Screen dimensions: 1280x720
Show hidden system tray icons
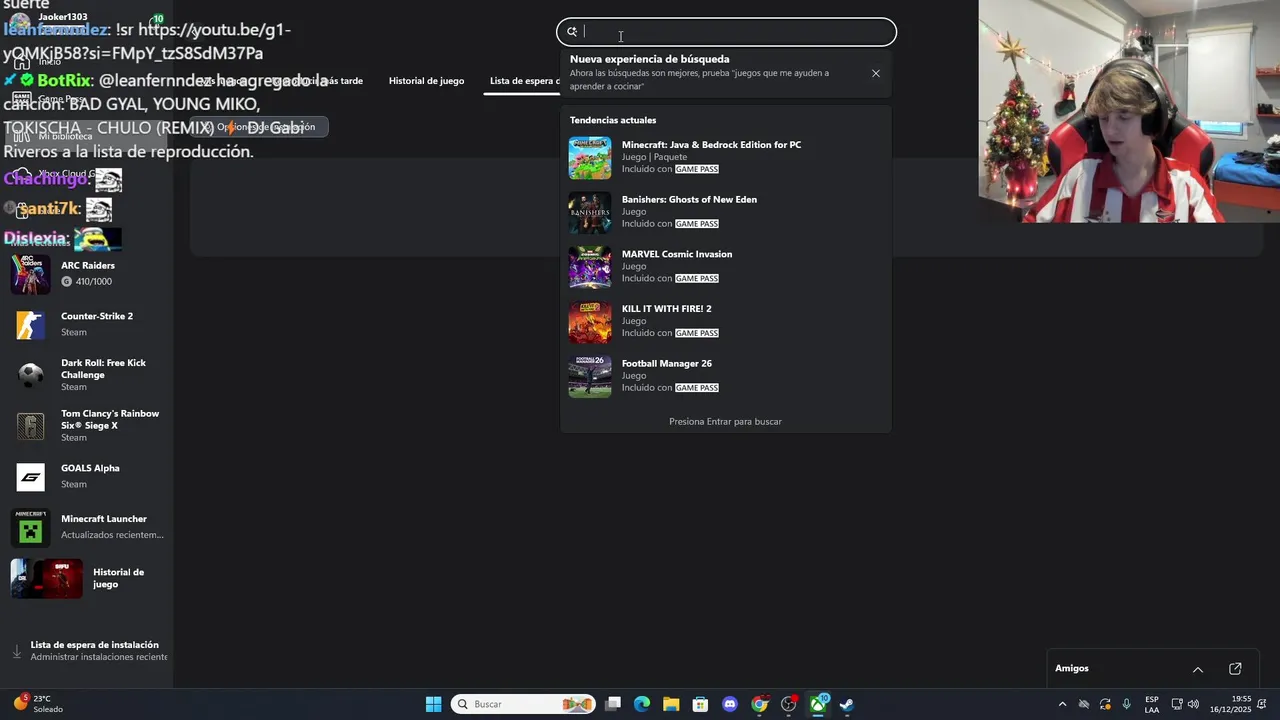click(x=1062, y=704)
